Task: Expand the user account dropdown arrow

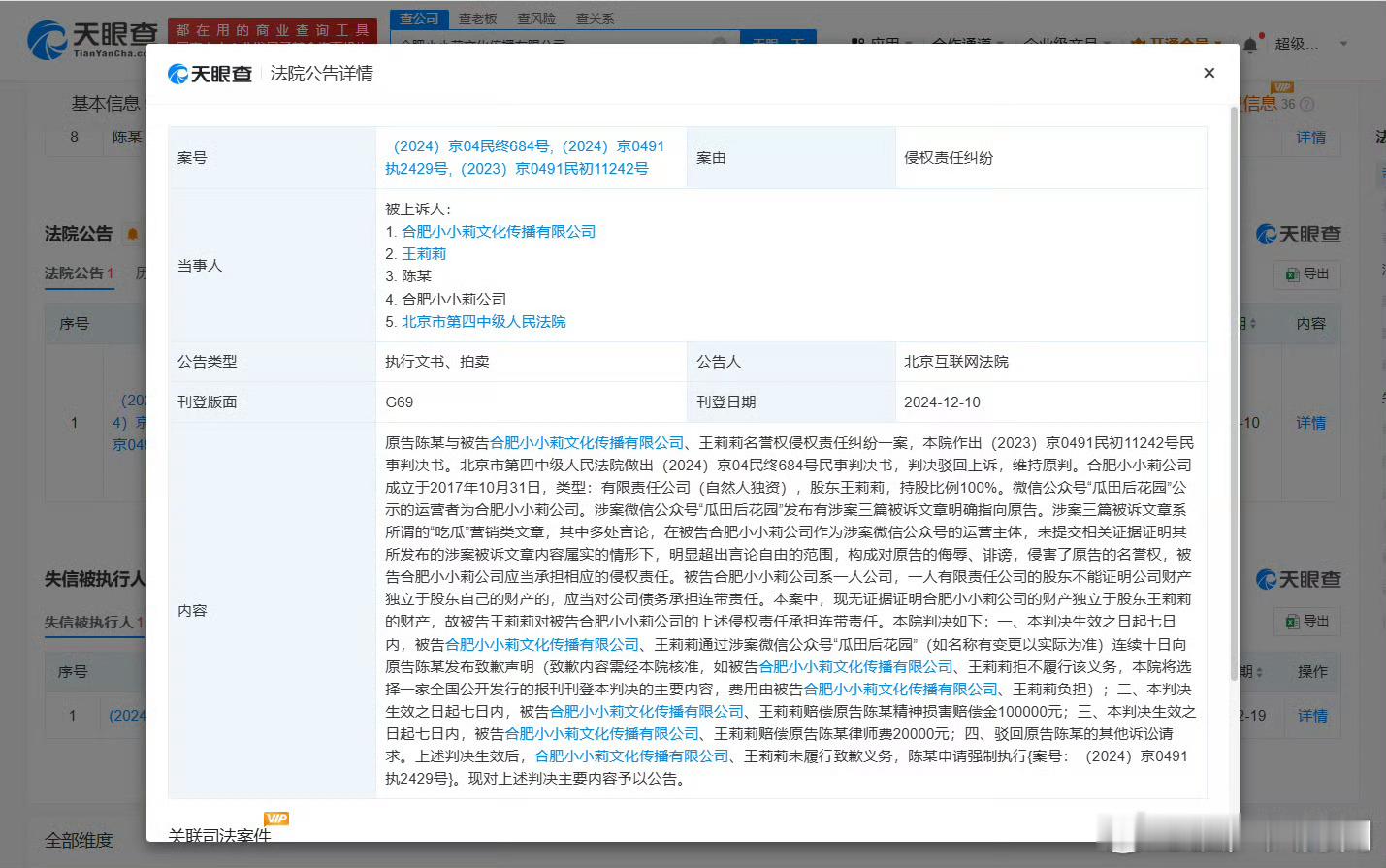Action: 1343,44
